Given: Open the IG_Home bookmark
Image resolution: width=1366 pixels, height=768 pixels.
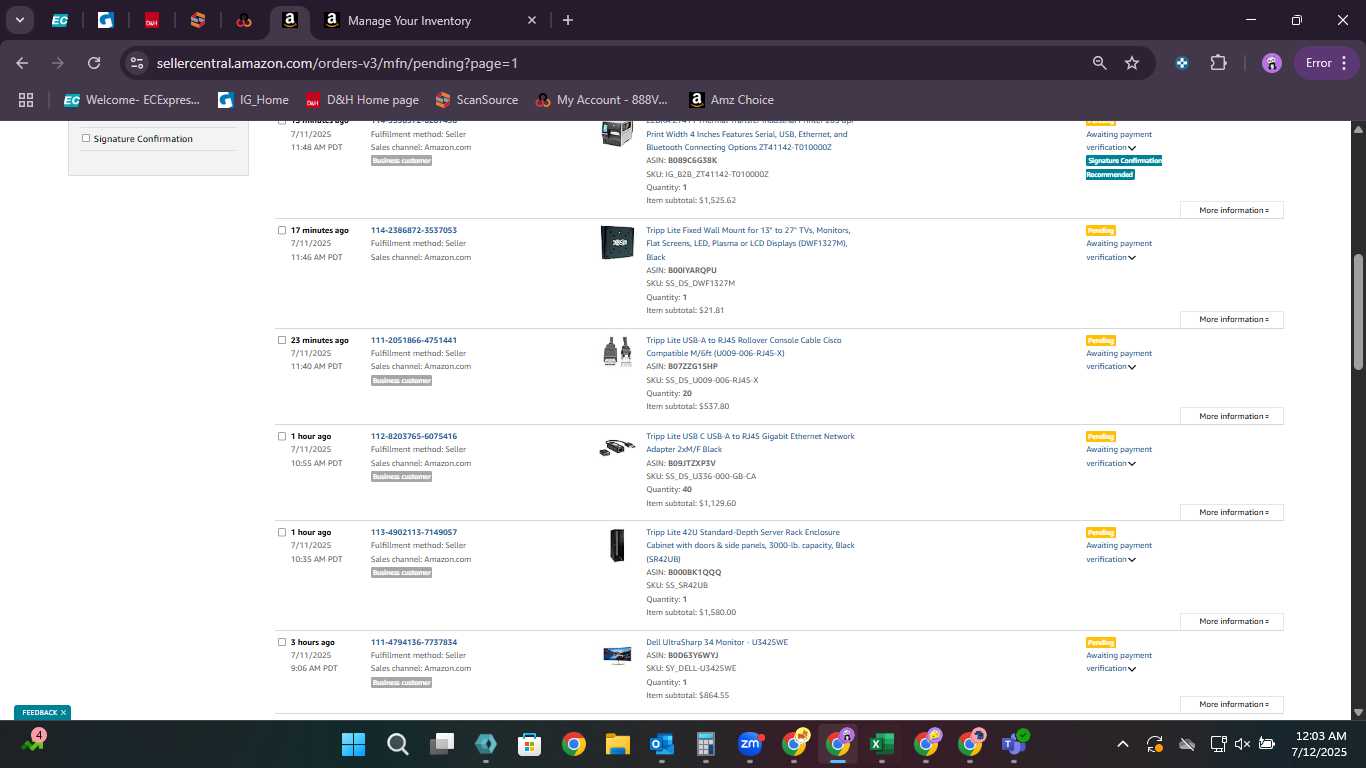Looking at the screenshot, I should click(252, 100).
